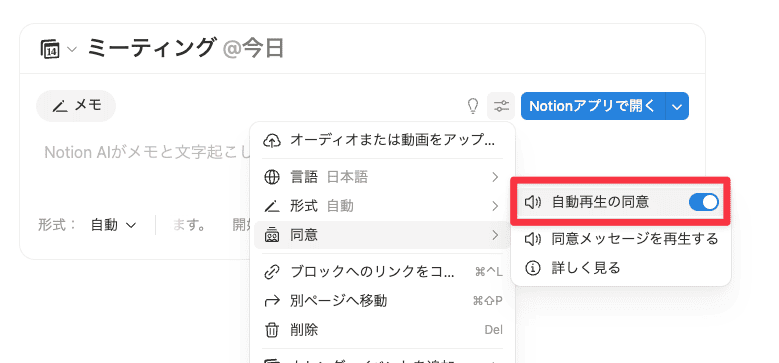Viewport: 779px width, 363px height.
Task: Click the Notion AIがメモと文字起こし placeholder text
Action: (148, 152)
